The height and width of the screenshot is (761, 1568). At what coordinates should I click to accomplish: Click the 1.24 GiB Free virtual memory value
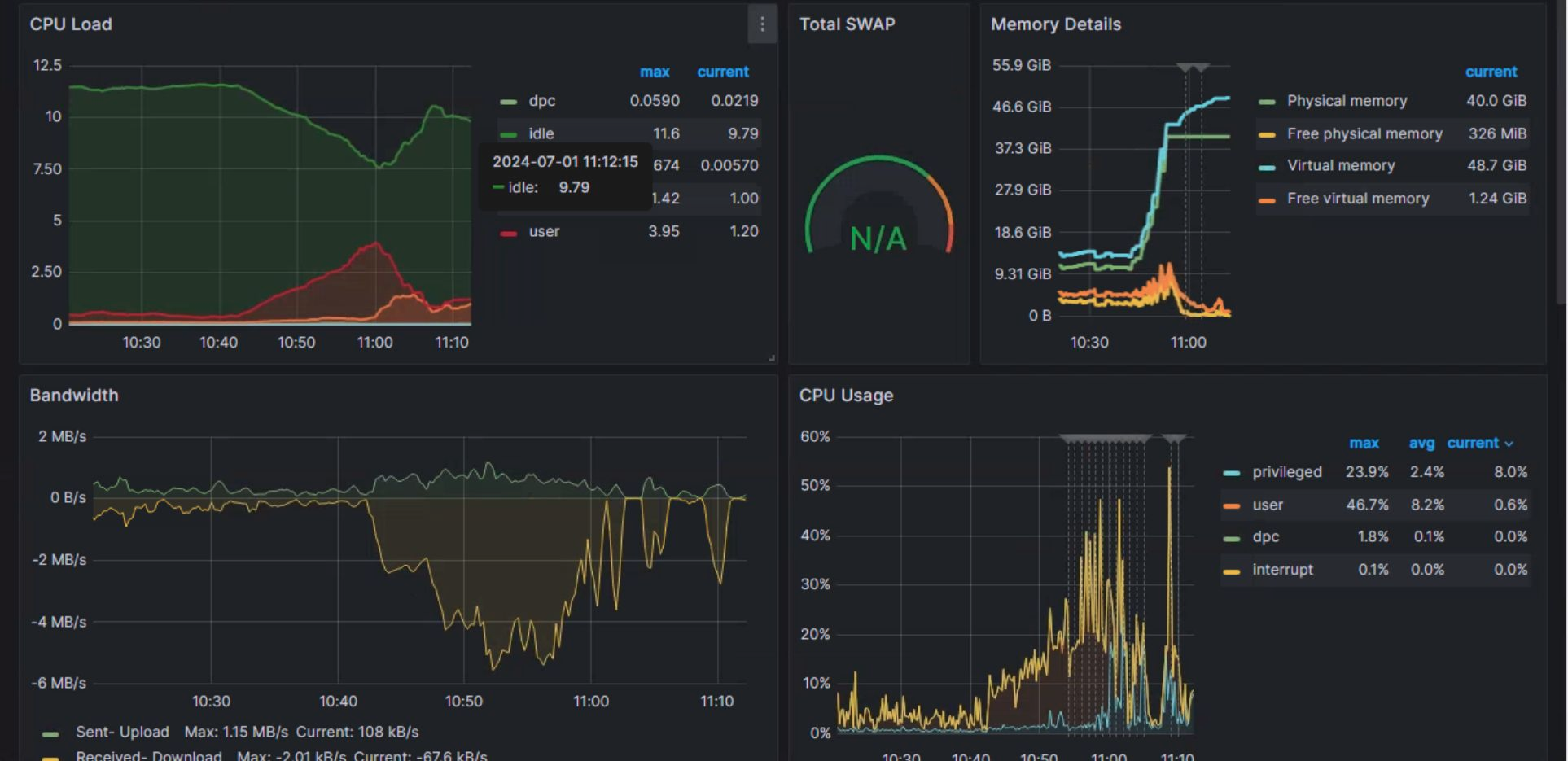pyautogui.click(x=1497, y=199)
